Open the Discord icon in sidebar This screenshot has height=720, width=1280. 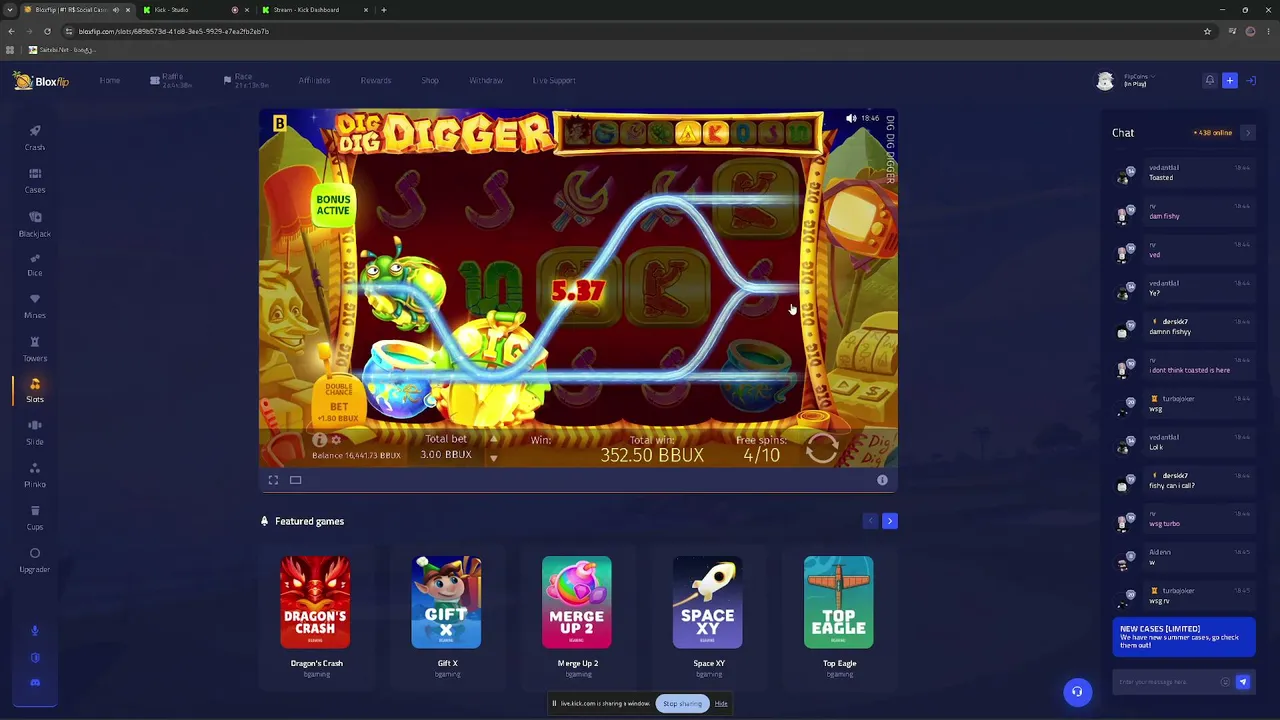35,683
